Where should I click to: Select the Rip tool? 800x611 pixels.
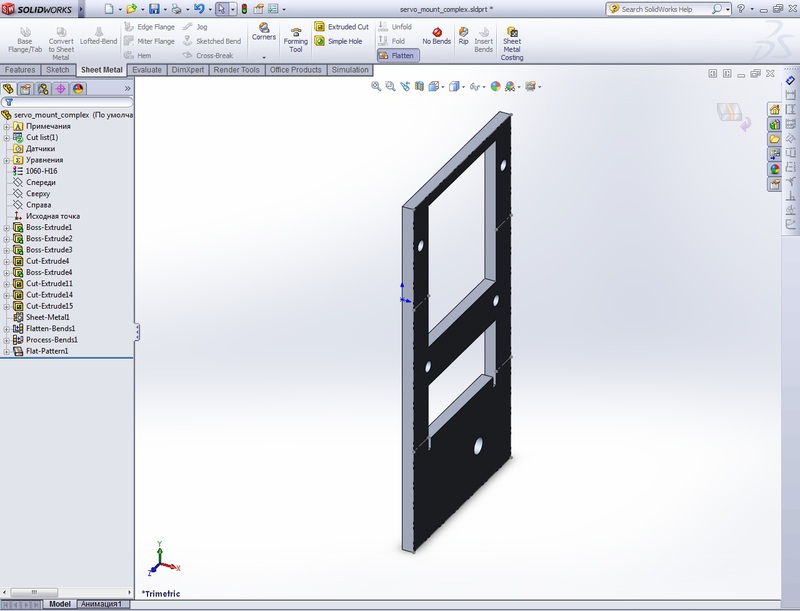click(x=463, y=36)
